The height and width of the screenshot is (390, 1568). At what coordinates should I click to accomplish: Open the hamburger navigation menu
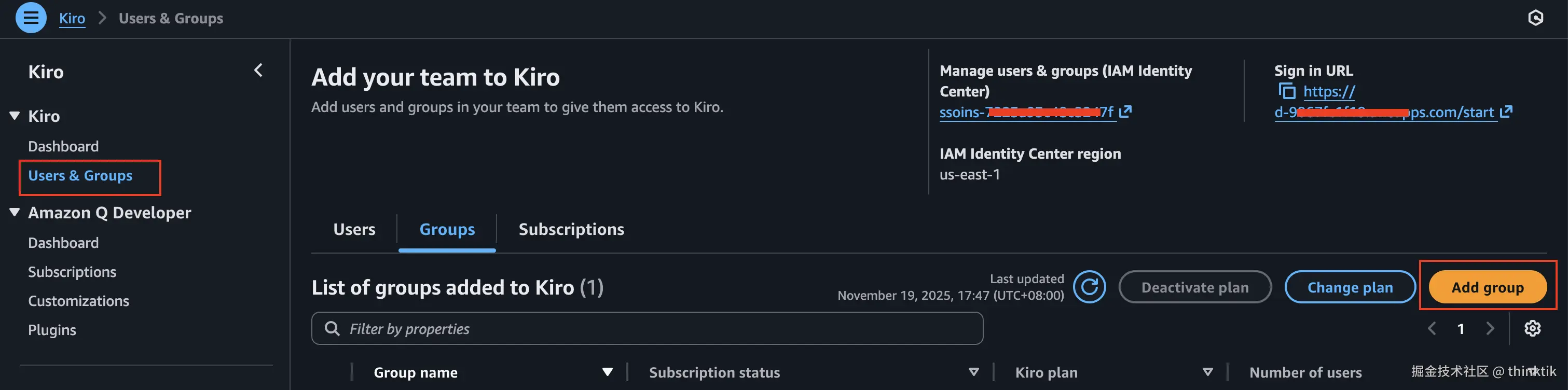(31, 18)
